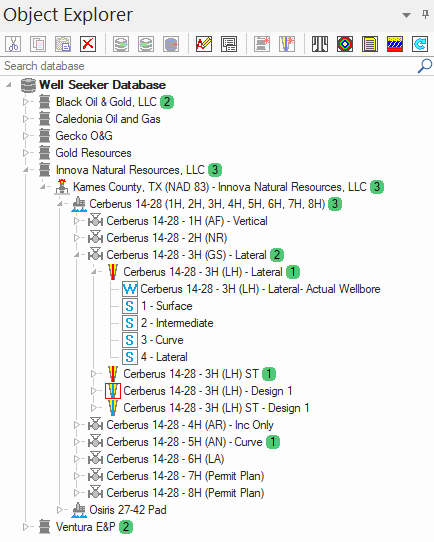Collapse the Innova Natural Resources, LLC node
This screenshot has width=434, height=542.
pos(25,170)
